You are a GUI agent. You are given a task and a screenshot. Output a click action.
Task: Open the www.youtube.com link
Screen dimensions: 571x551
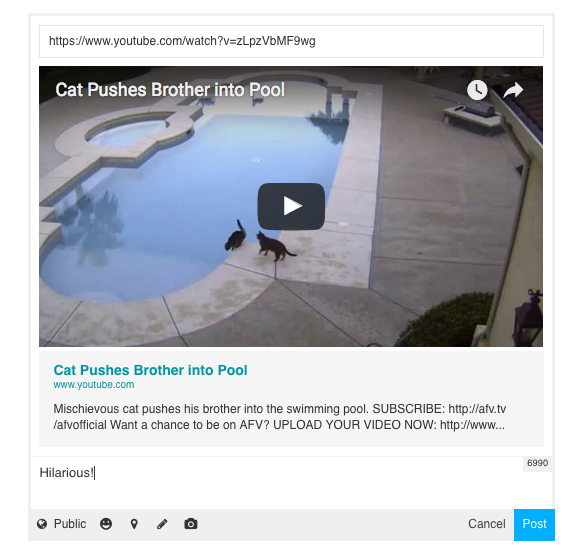click(94, 385)
